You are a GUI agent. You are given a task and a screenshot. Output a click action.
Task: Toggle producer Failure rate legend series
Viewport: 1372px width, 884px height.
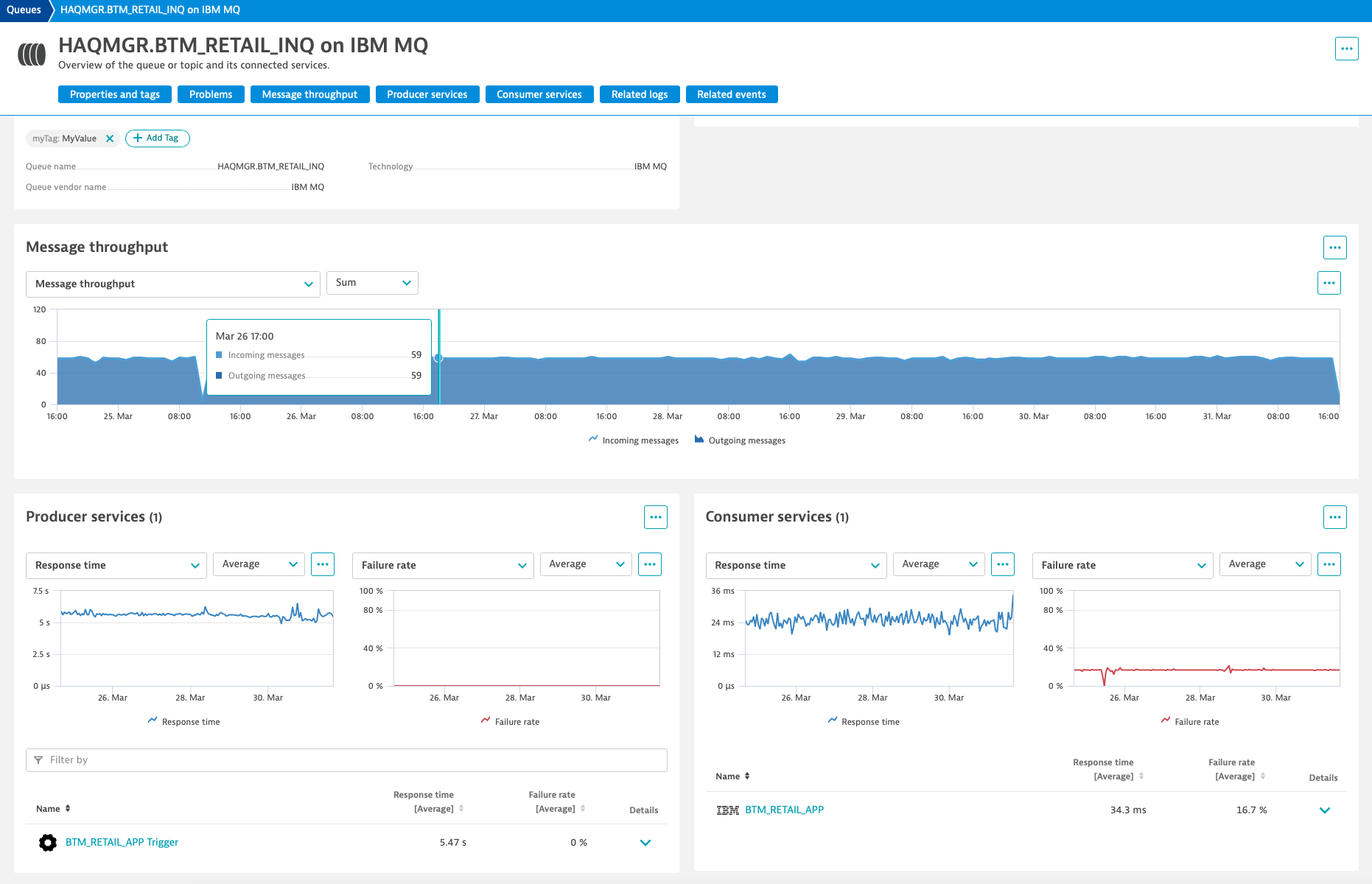[510, 722]
